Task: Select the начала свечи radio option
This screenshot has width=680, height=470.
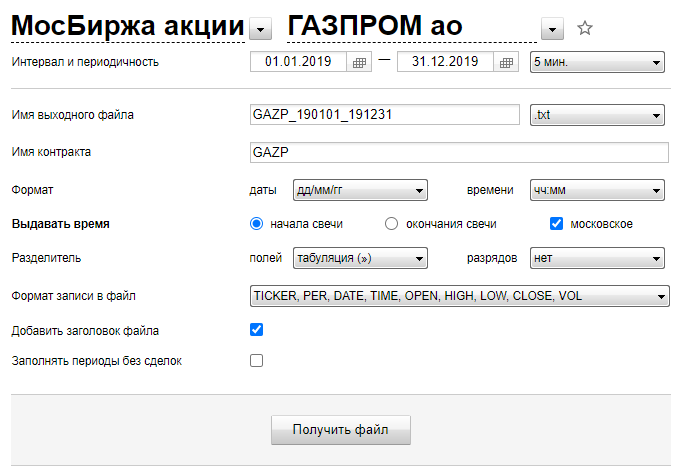Action: (257, 224)
